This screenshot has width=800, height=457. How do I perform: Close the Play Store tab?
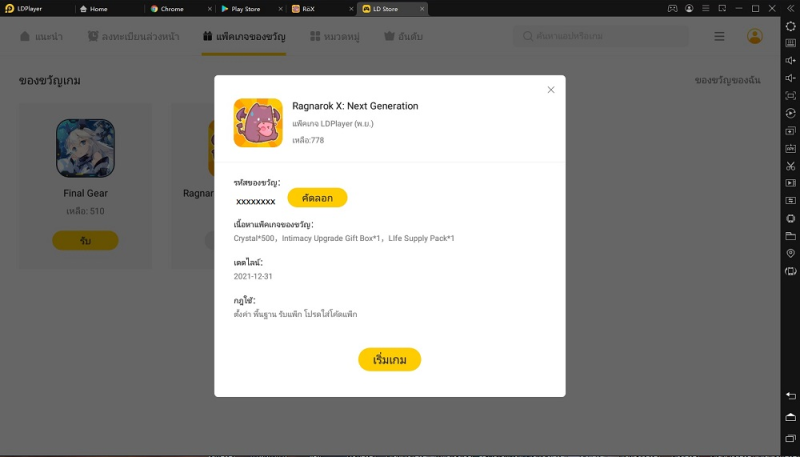pyautogui.click(x=281, y=9)
